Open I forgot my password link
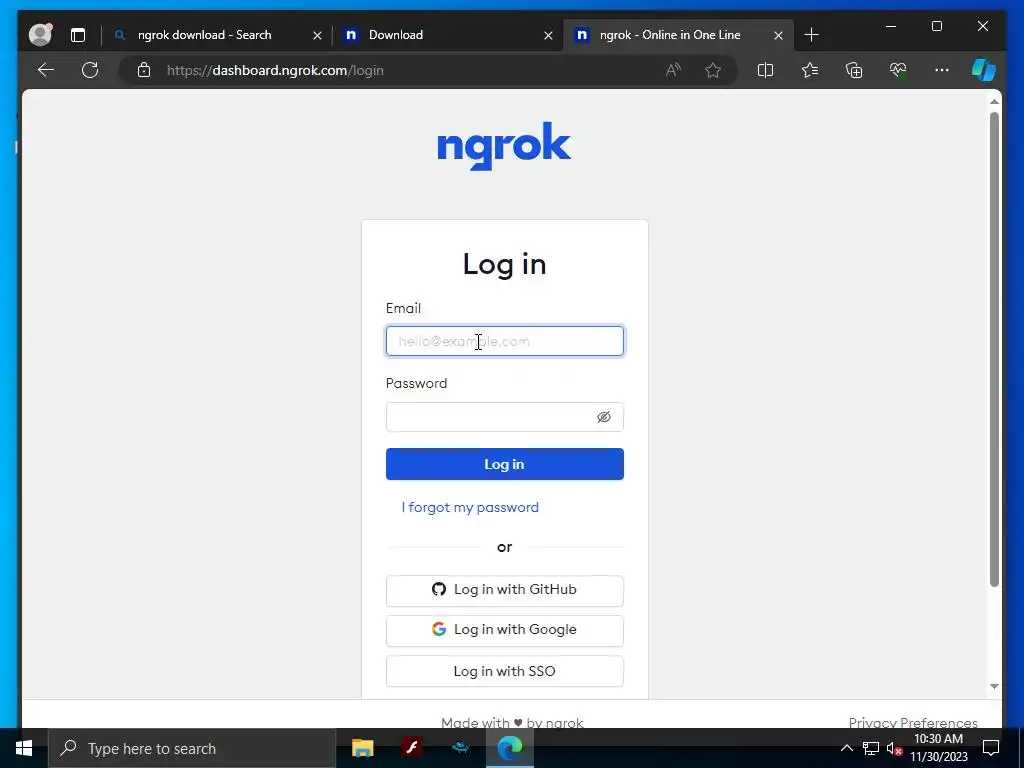Viewport: 1024px width, 768px height. (470, 507)
